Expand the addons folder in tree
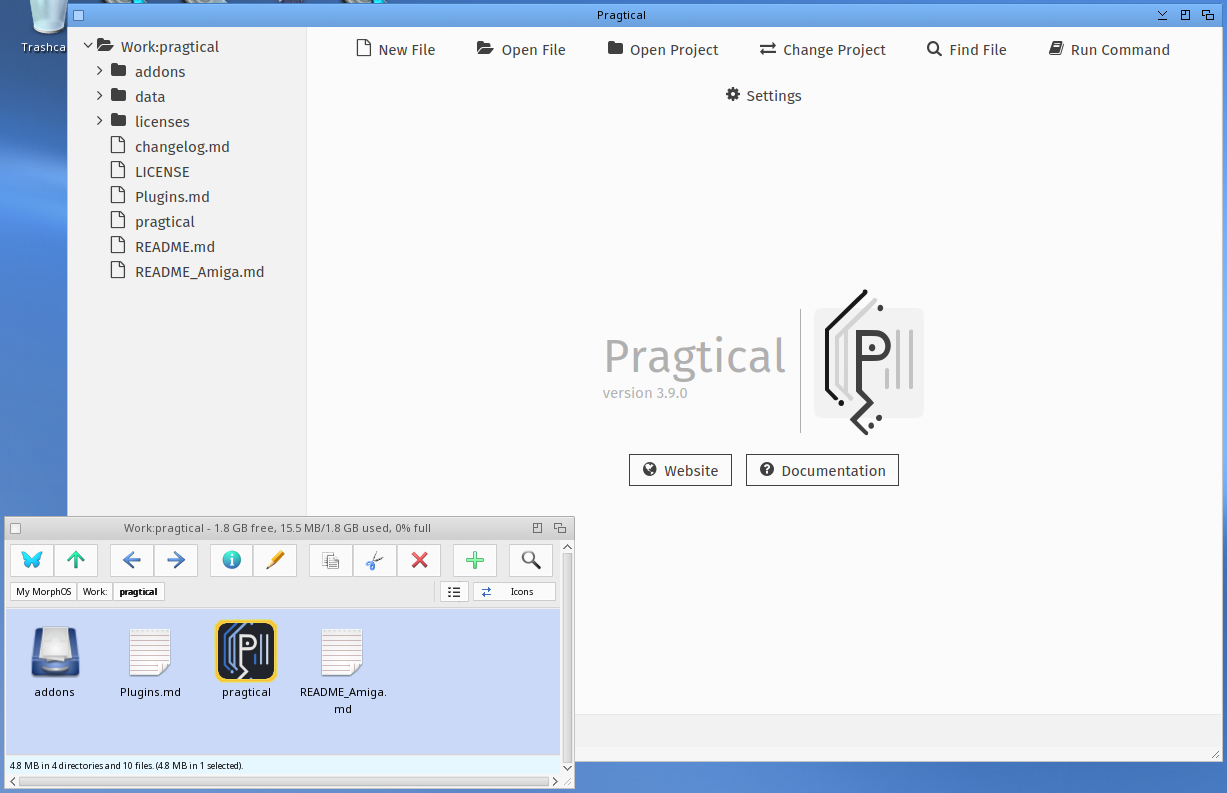 tap(100, 71)
